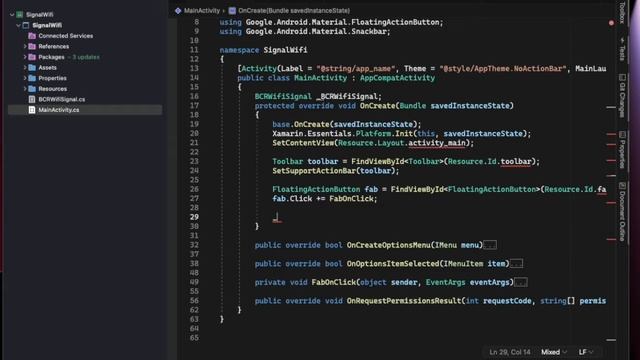This screenshot has height=360, width=640.
Task: Open BCRWifiSignal.cs from solution tree
Action: 62,99
